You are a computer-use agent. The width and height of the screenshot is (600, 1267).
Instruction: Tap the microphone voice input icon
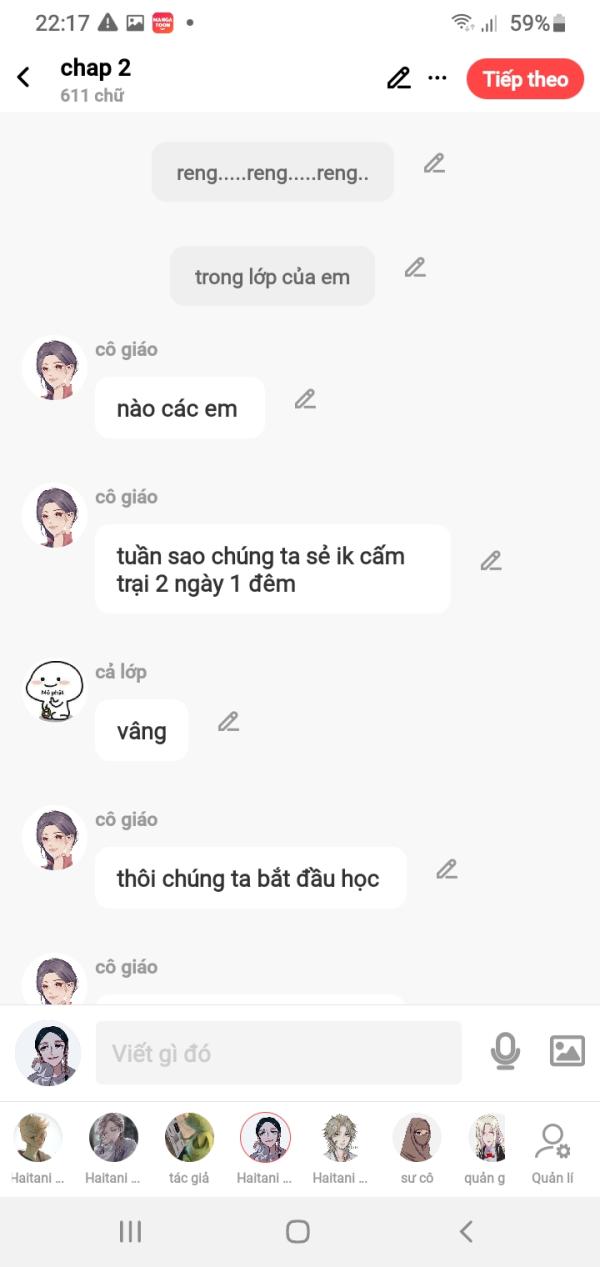point(505,1051)
